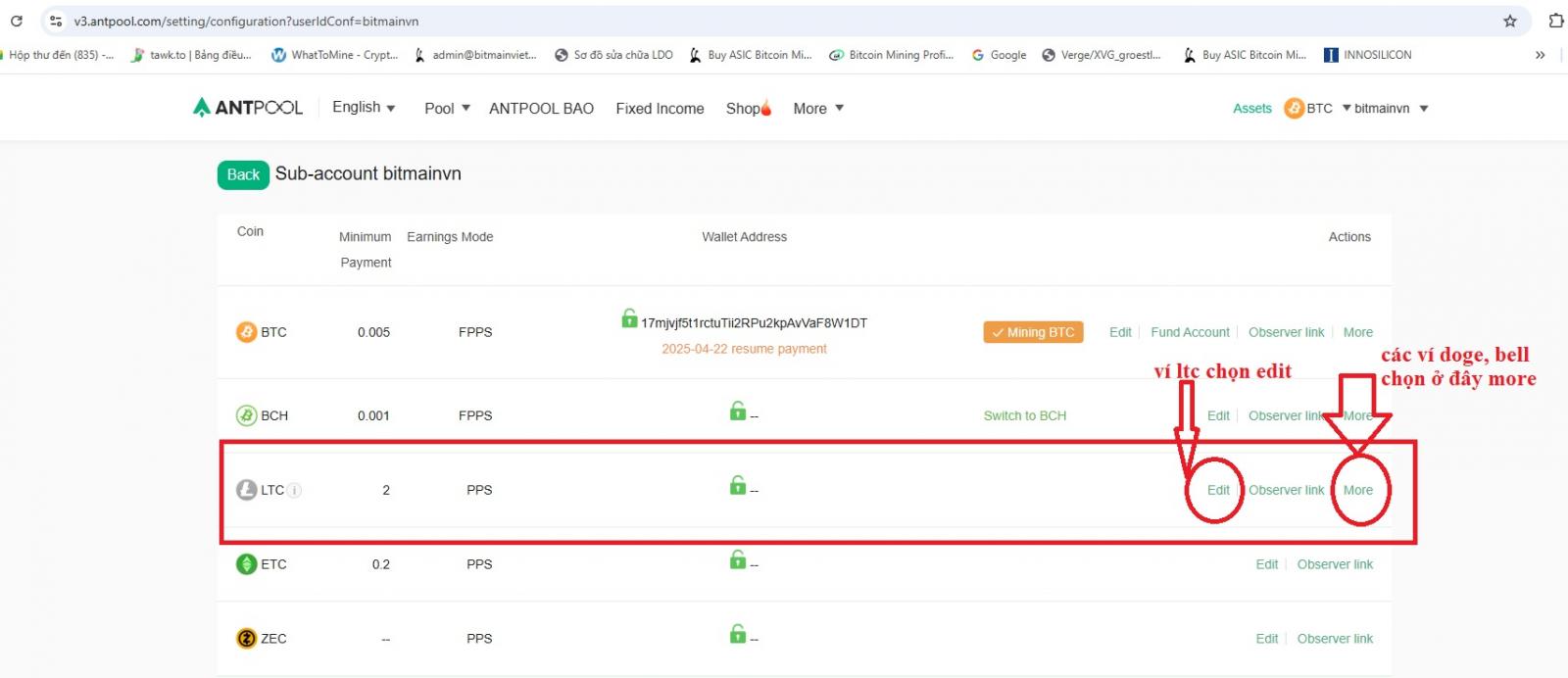Open the Sơ đồ sửa chữa LDO bookmark
Screen dimensions: 1568x678
pyautogui.click(x=613, y=55)
